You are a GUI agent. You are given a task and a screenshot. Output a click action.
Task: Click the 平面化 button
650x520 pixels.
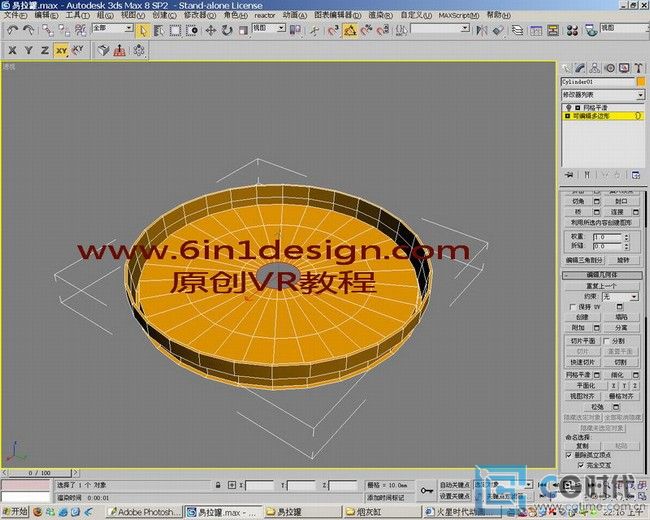(586, 386)
